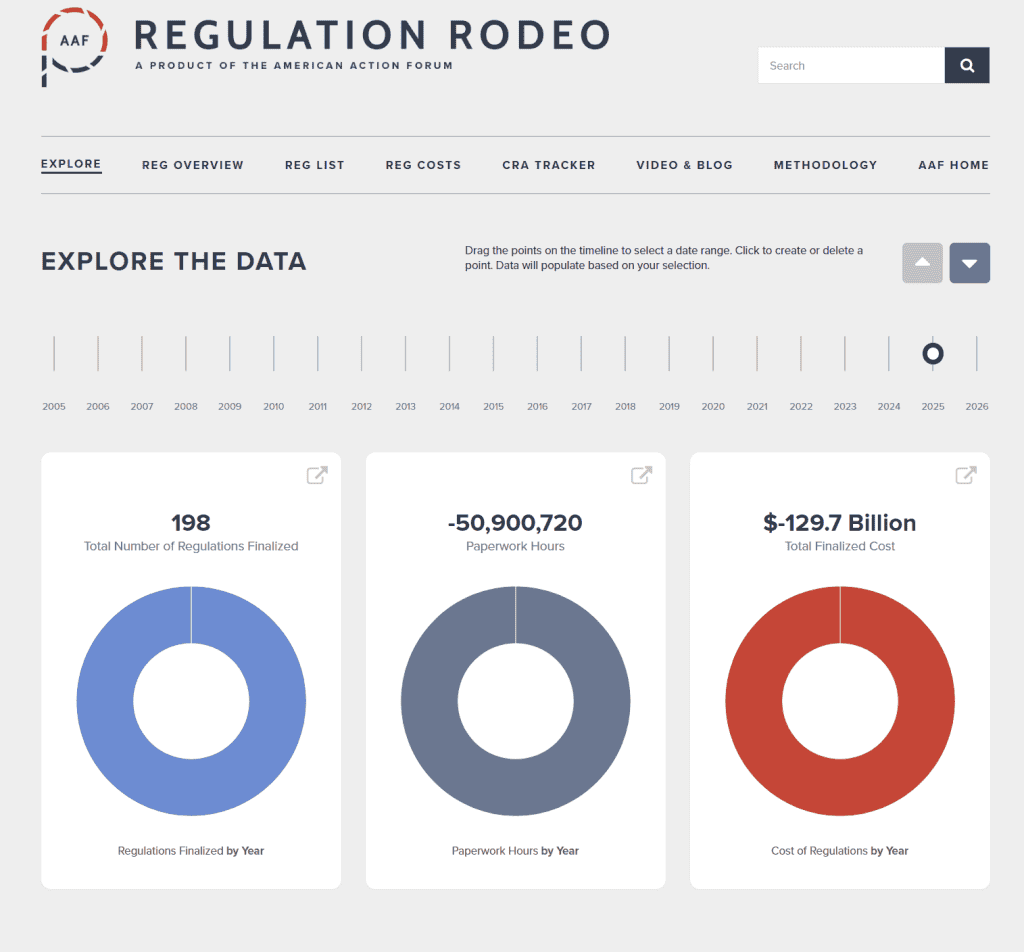The height and width of the screenshot is (952, 1024).
Task: Select the REG COSTS menu item
Action: point(423,165)
